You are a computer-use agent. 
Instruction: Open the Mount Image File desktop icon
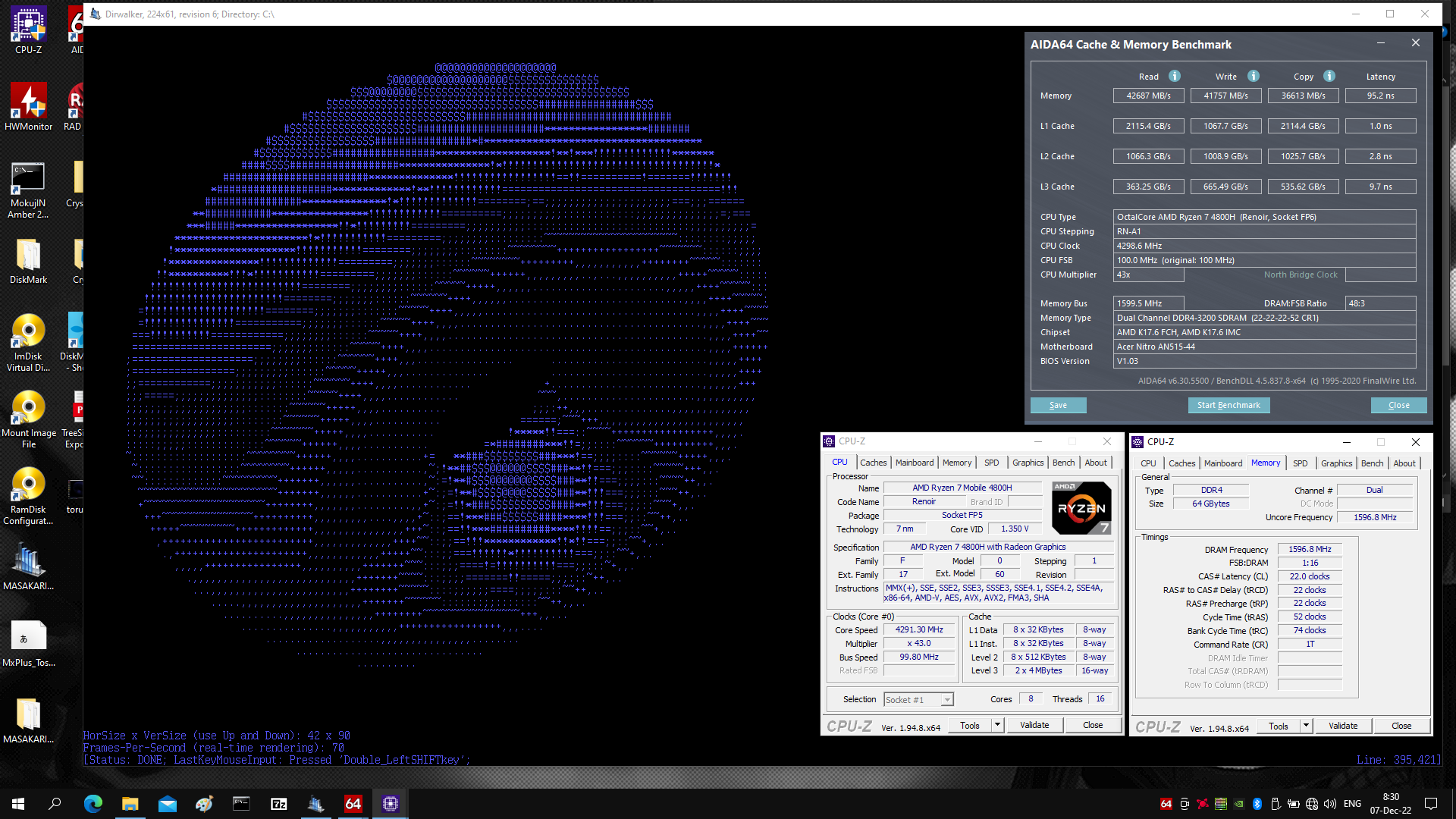[28, 419]
